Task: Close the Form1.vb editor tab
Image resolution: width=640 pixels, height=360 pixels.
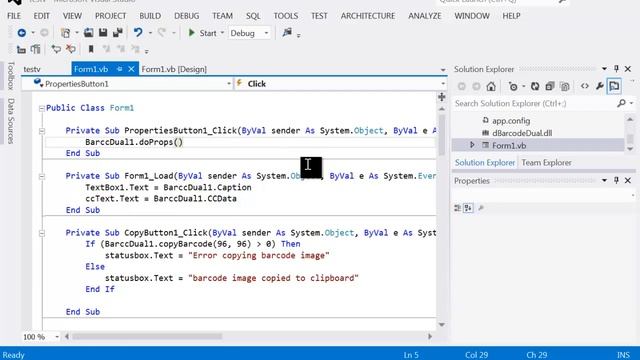Action: (131, 69)
